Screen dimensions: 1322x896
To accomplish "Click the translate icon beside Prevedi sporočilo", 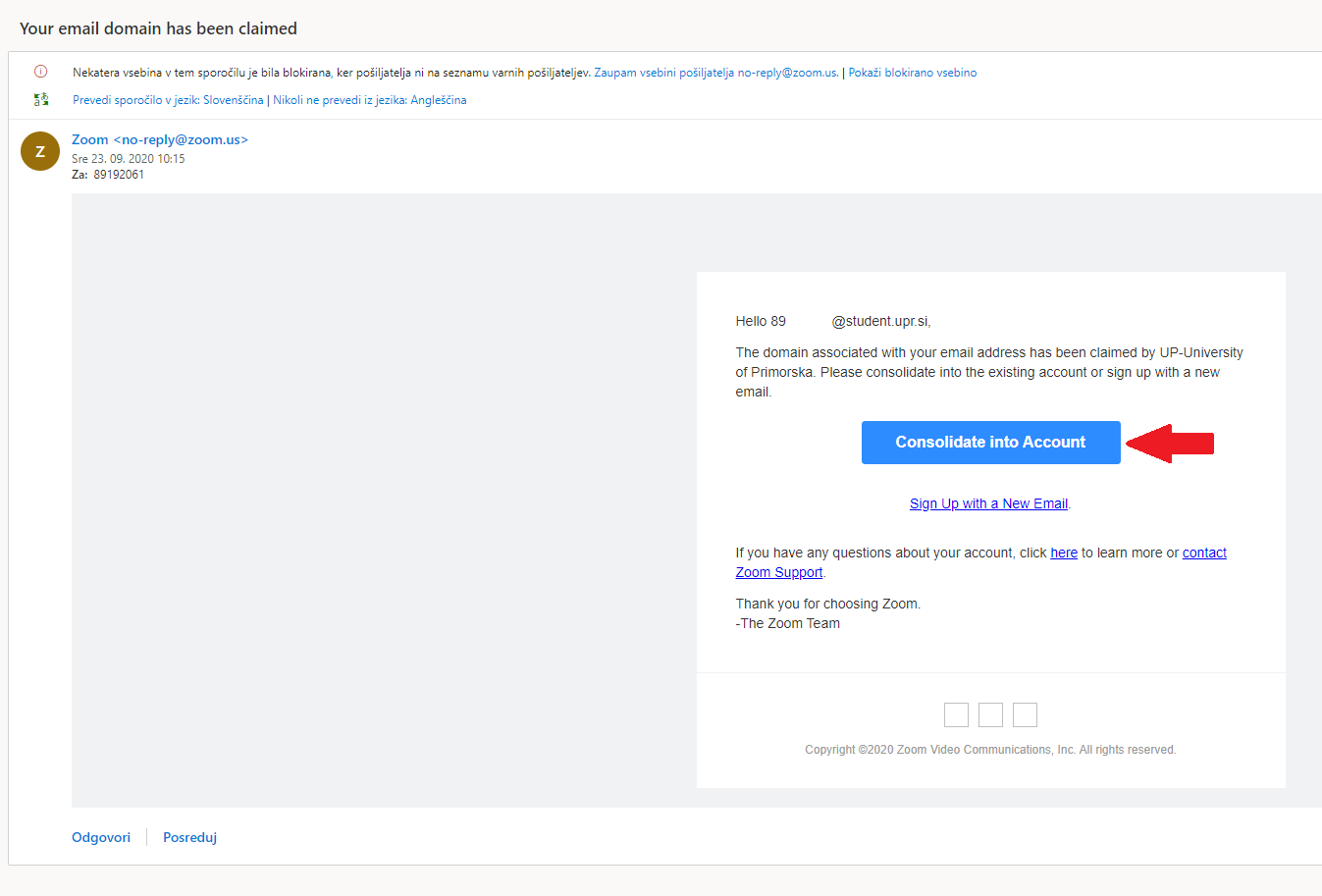I will point(40,100).
